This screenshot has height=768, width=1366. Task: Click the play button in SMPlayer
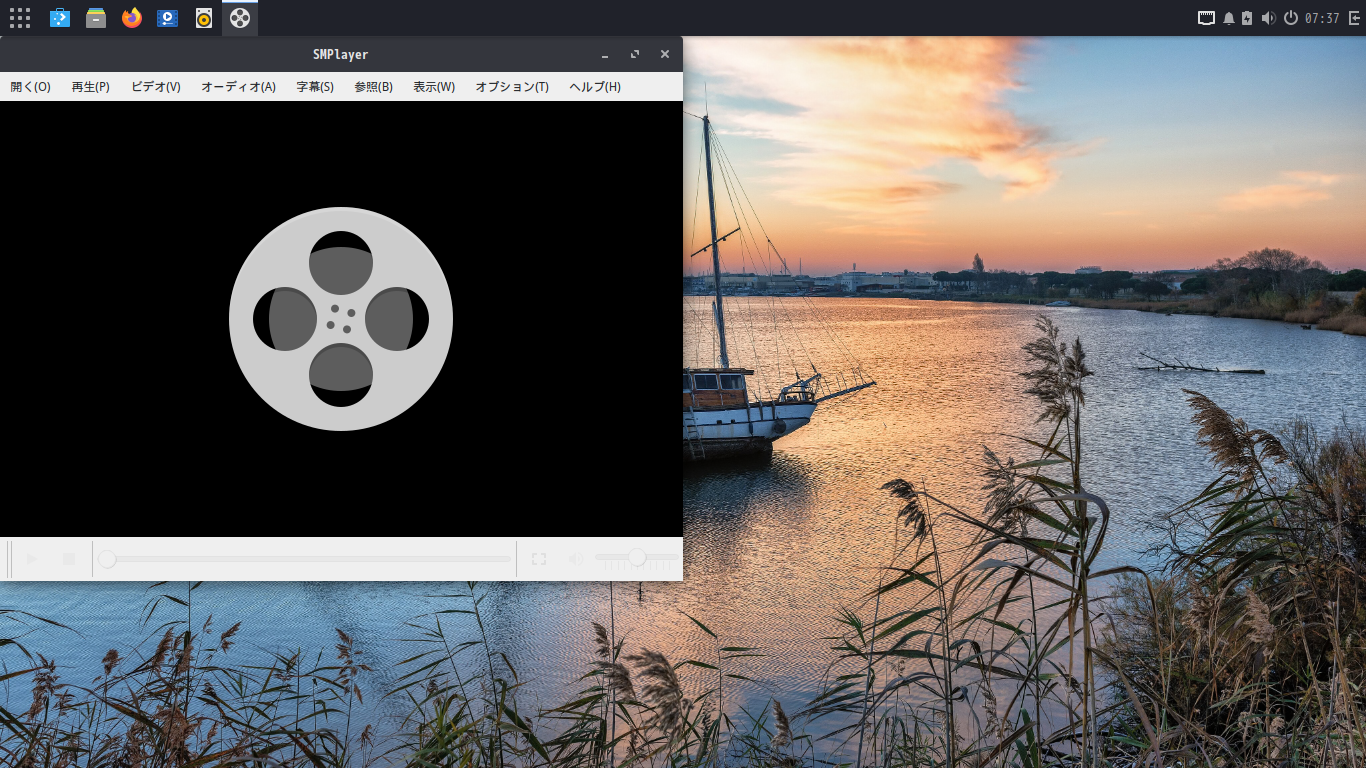tap(31, 559)
